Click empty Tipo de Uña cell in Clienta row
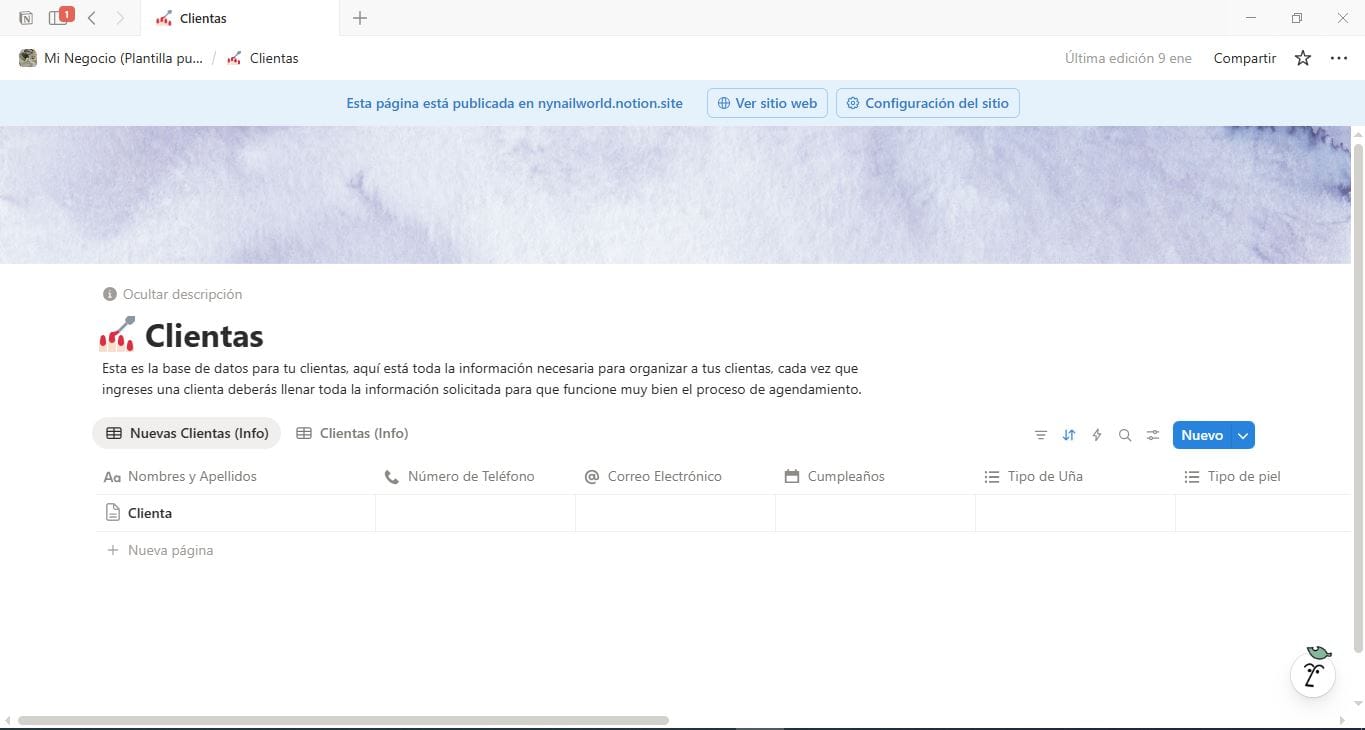 pos(1076,513)
